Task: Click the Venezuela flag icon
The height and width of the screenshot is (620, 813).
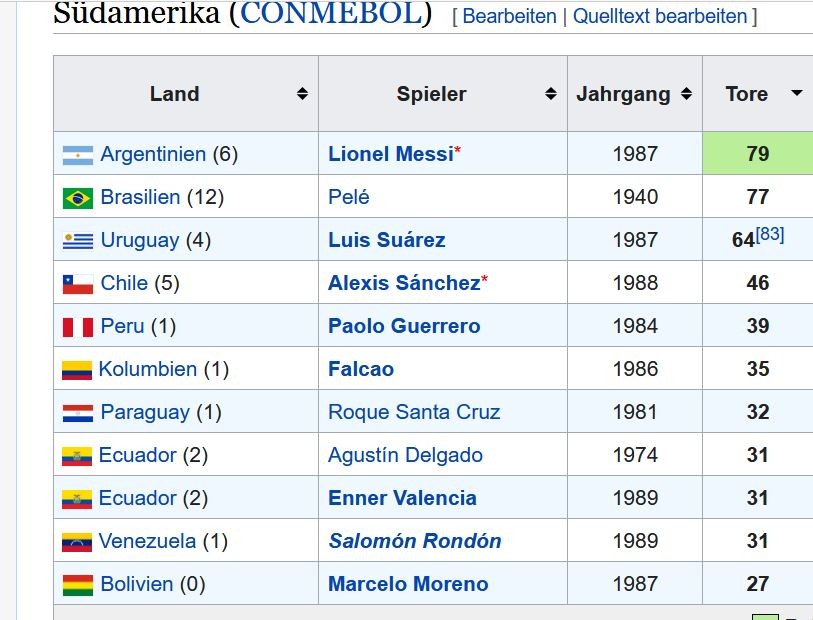Action: click(x=77, y=542)
